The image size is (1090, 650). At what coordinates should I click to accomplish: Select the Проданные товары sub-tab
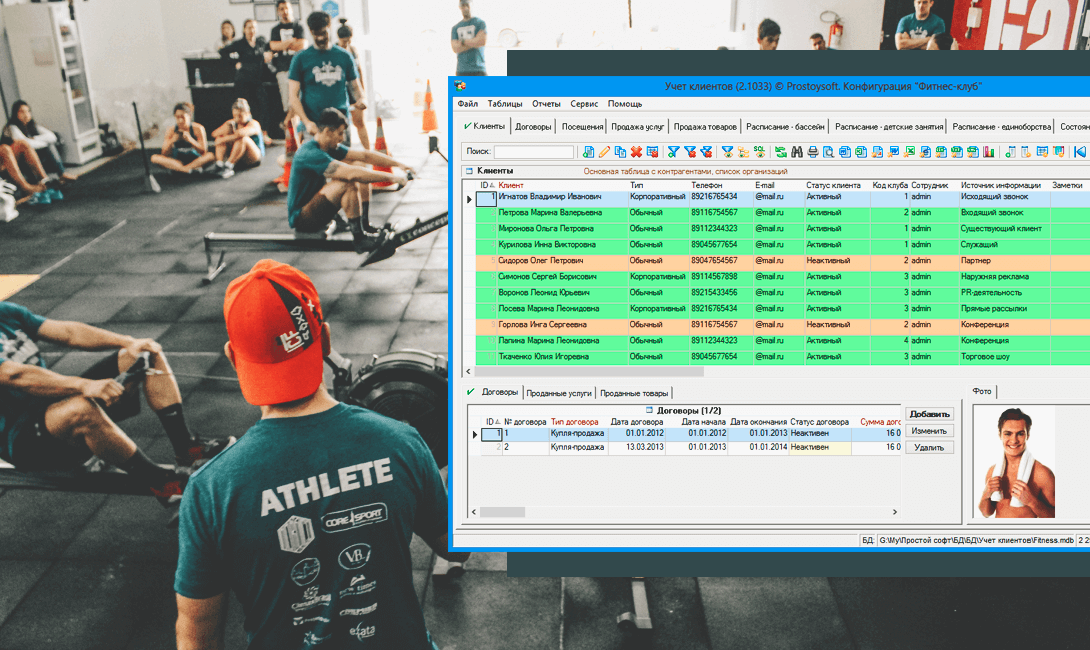(634, 393)
